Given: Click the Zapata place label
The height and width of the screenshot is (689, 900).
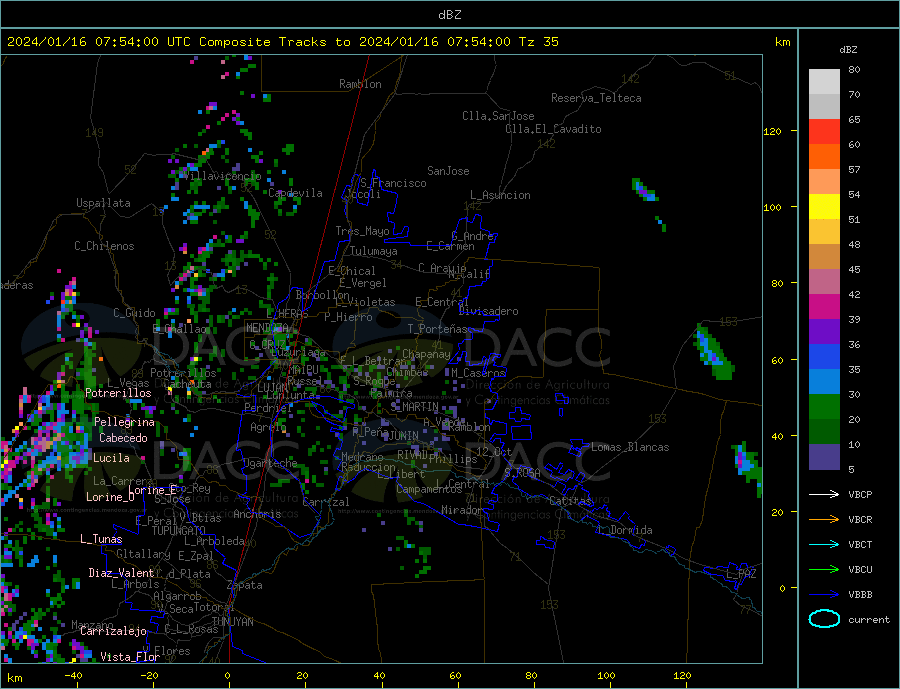Looking at the screenshot, I should (x=245, y=586).
